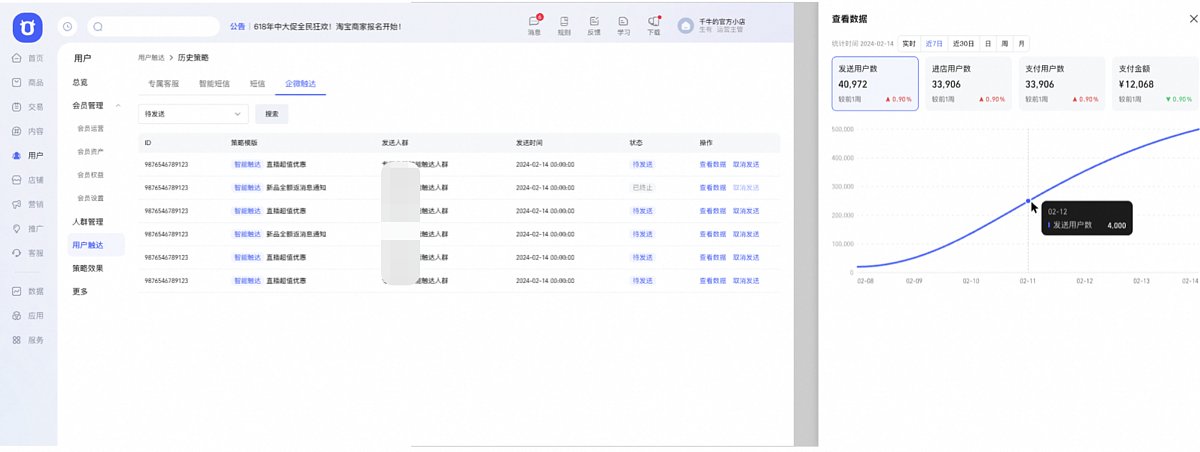The image size is (1200, 452).
Task: Click the 发送时间 column header
Action: (x=530, y=143)
